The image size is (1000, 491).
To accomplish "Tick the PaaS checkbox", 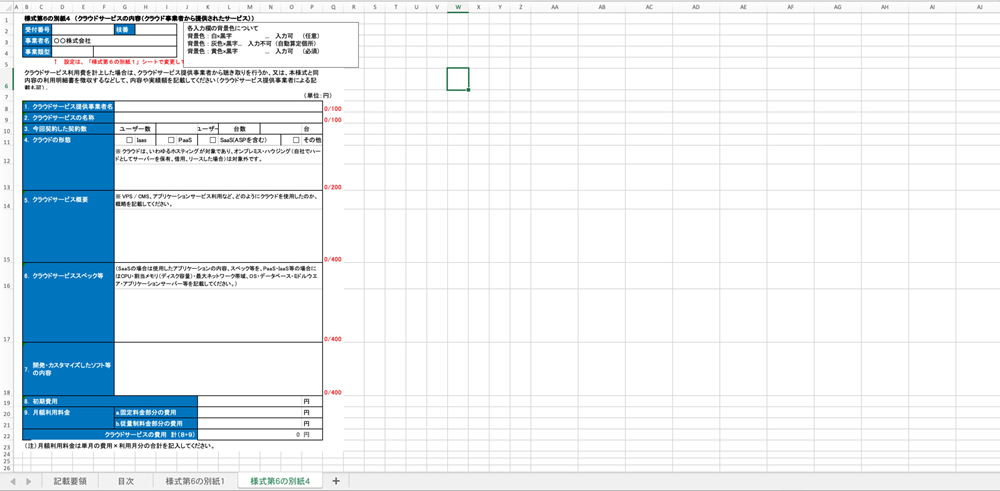I will tap(171, 140).
